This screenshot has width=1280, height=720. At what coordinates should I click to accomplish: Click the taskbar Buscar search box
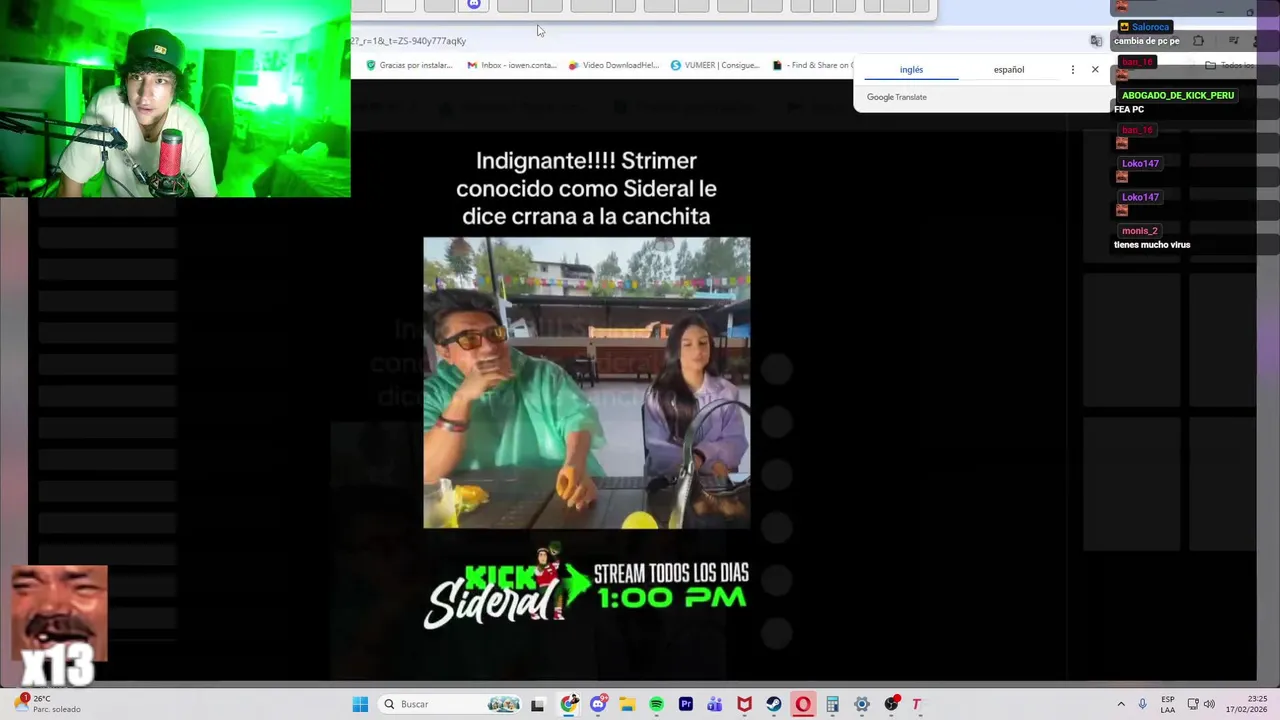pos(452,704)
